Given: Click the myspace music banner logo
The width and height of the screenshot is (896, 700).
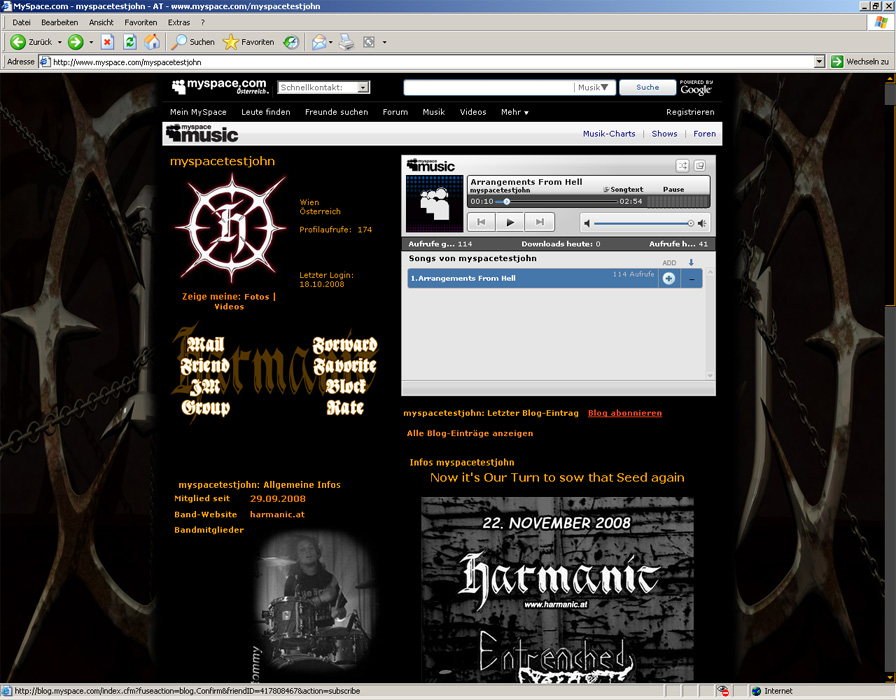Looking at the screenshot, I should pos(202,134).
